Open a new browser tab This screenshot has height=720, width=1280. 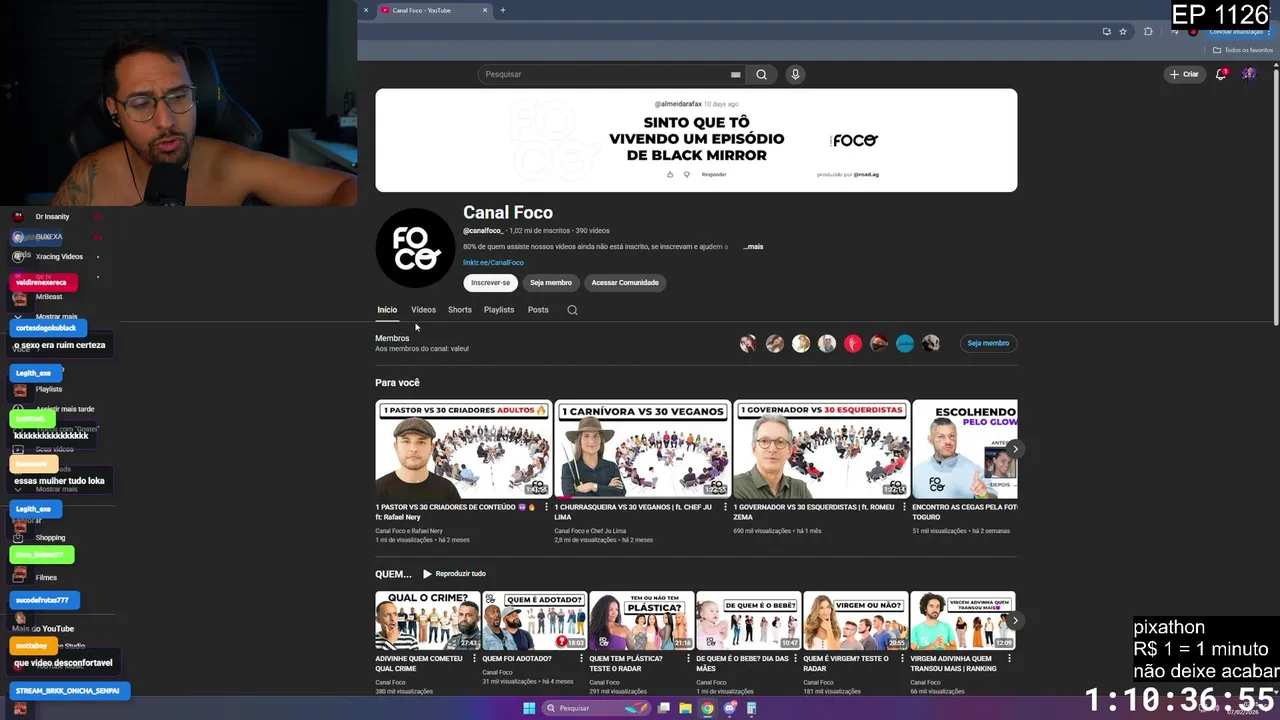pyautogui.click(x=502, y=10)
